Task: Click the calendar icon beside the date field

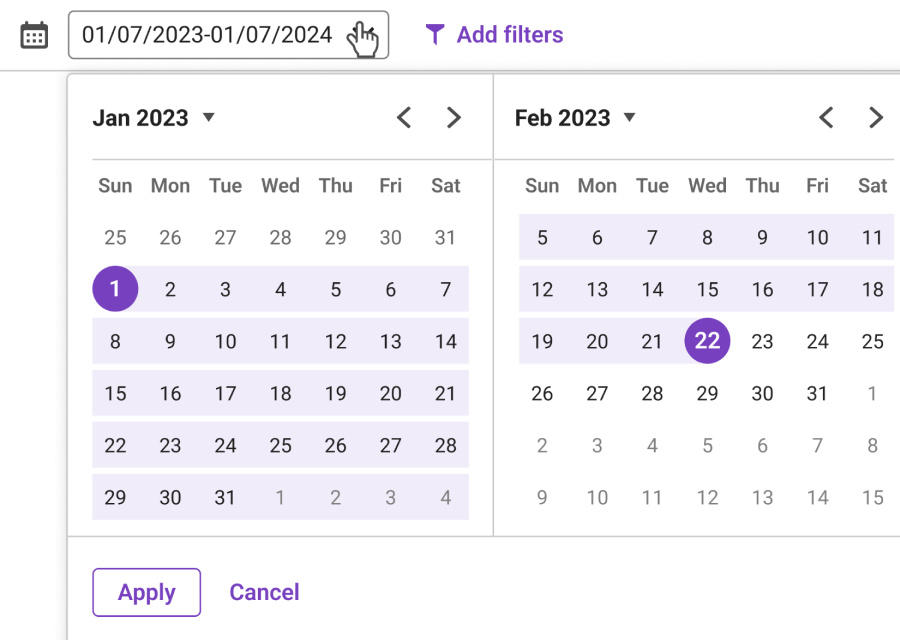Action: [x=33, y=34]
